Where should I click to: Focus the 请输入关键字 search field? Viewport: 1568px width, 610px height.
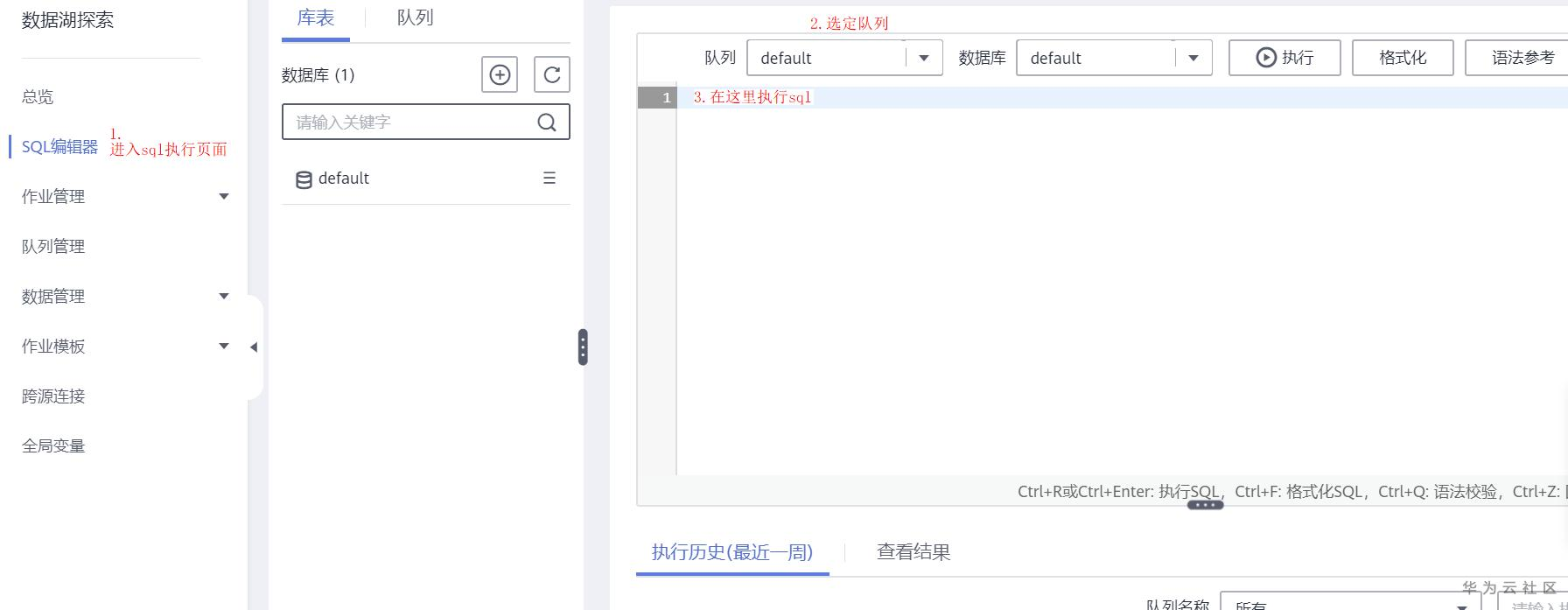[x=426, y=122]
